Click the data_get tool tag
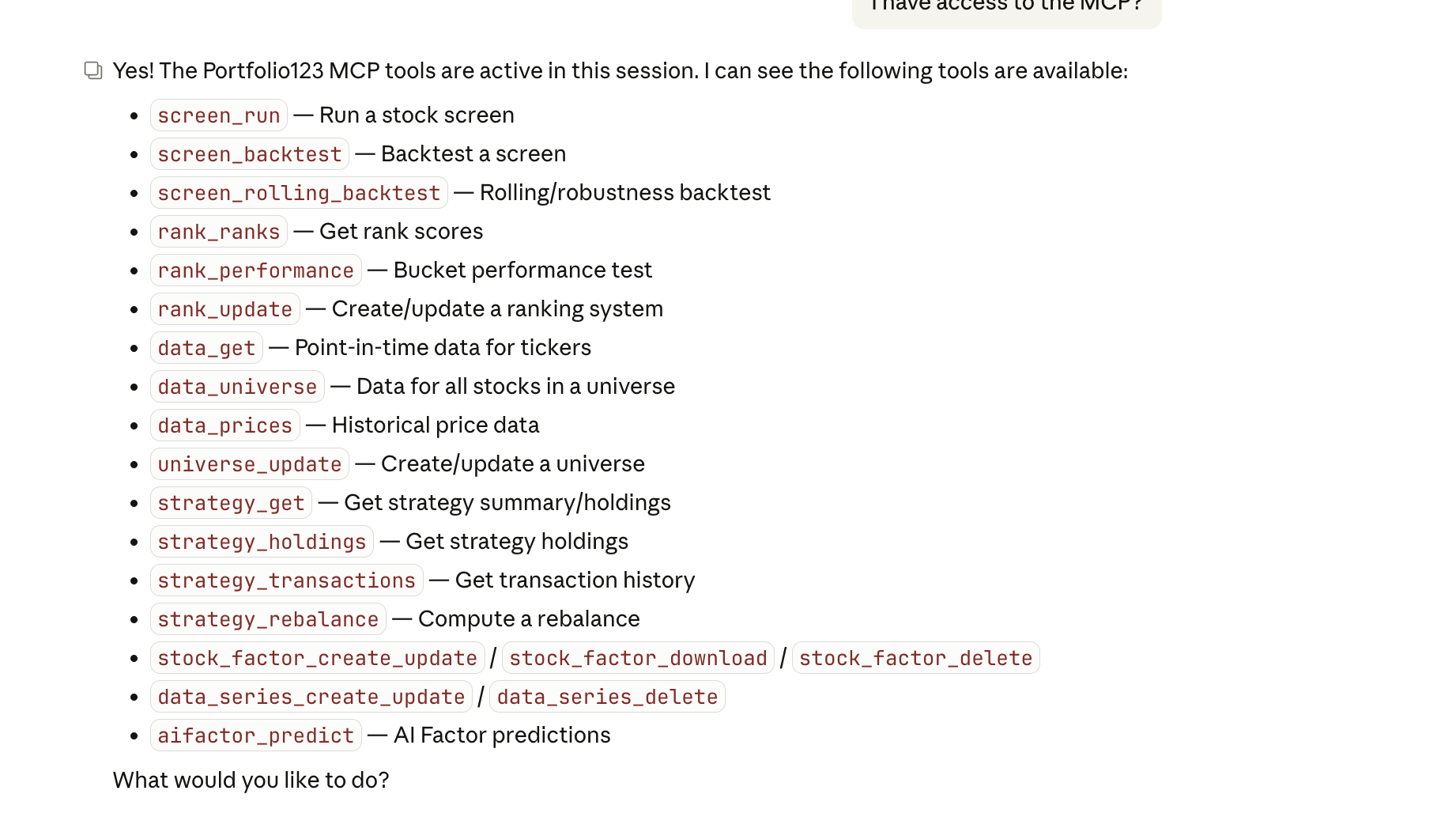 [x=206, y=348]
